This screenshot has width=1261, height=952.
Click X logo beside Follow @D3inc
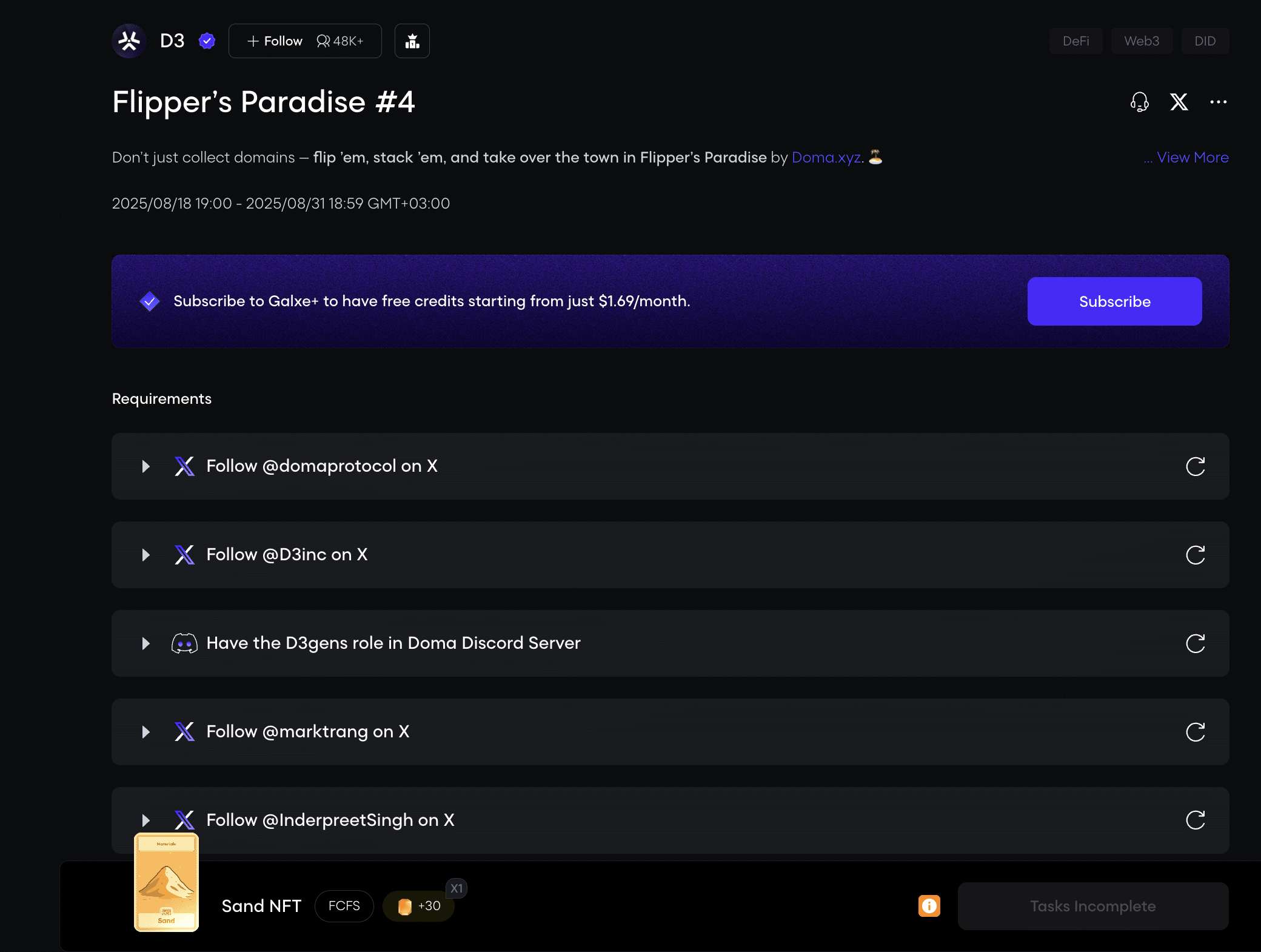click(184, 555)
